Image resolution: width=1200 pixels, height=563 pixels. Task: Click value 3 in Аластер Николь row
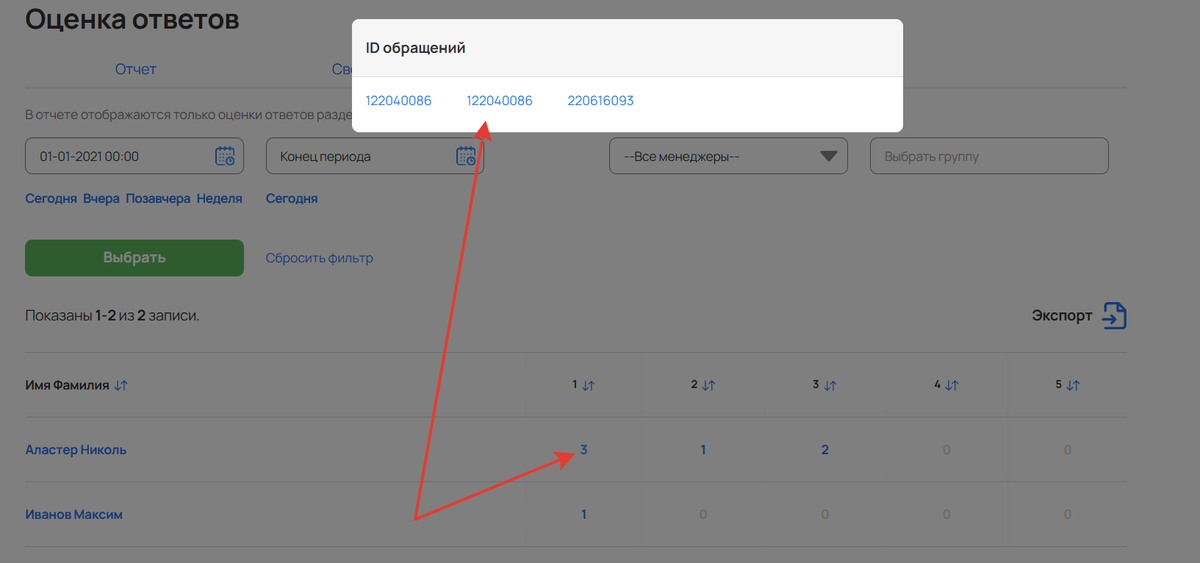tap(584, 450)
